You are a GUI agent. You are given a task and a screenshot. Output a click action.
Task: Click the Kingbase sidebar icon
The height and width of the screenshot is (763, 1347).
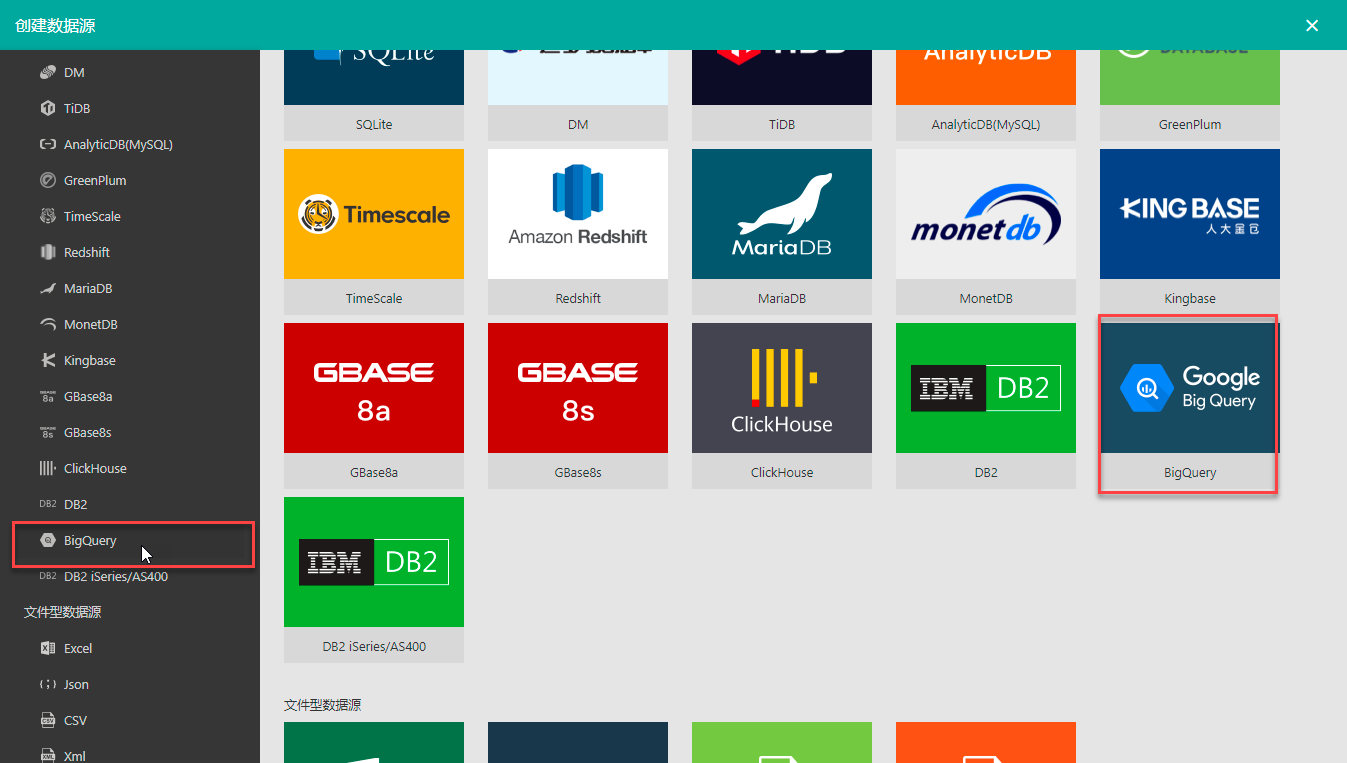click(x=47, y=361)
